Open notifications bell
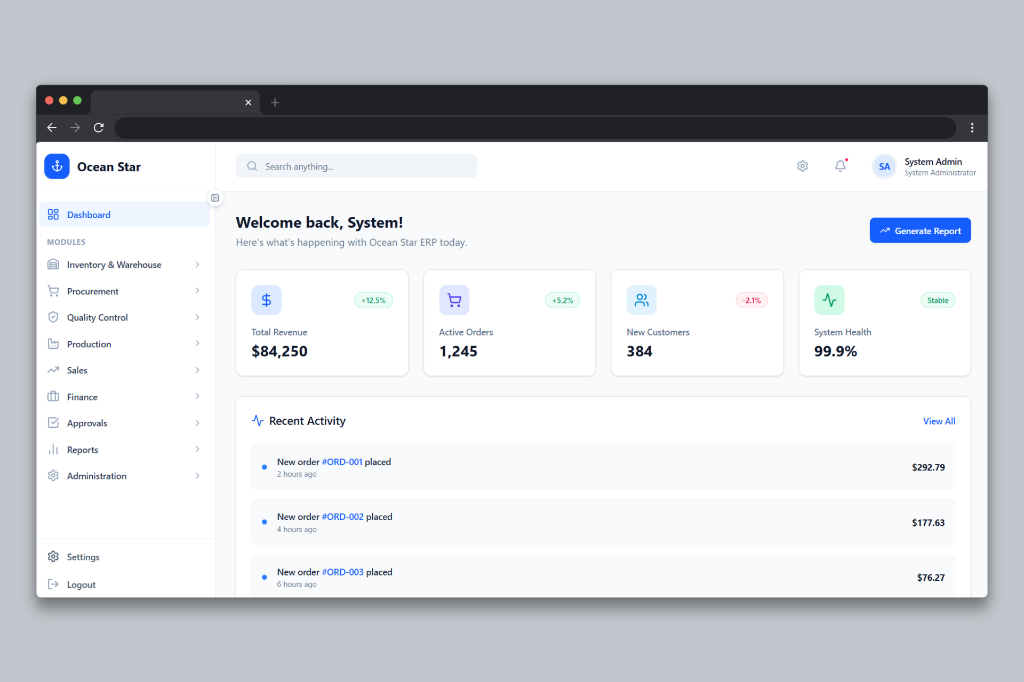 (x=840, y=166)
